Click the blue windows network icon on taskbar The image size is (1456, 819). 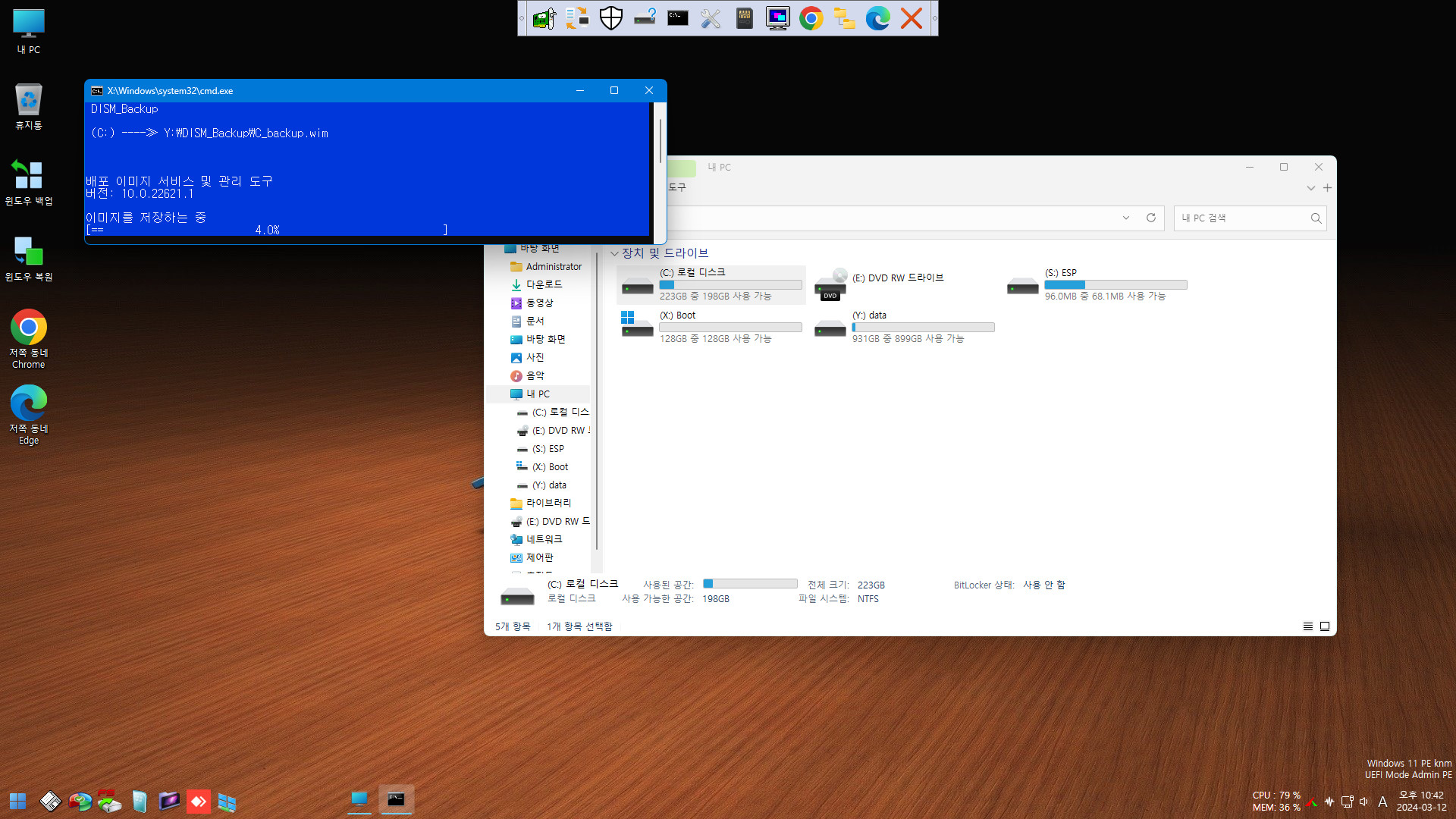(227, 801)
